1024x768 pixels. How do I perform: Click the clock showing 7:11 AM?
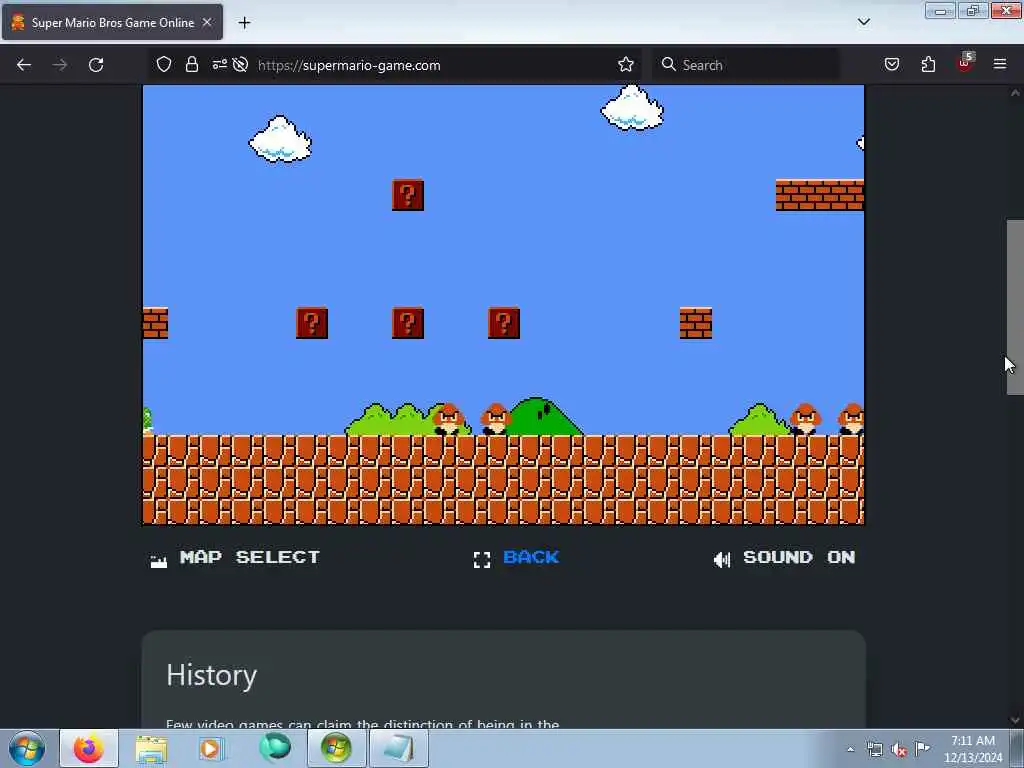972,748
